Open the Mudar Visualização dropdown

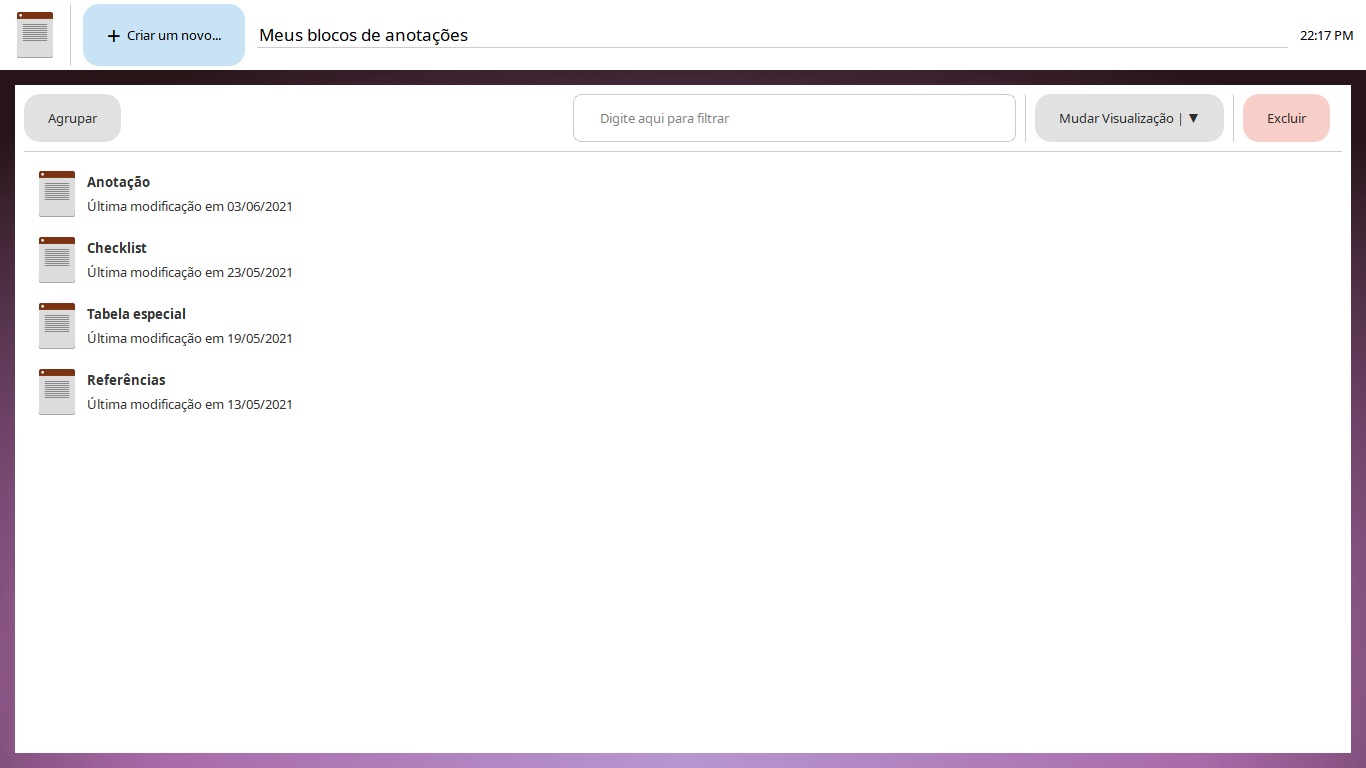[1116, 118]
